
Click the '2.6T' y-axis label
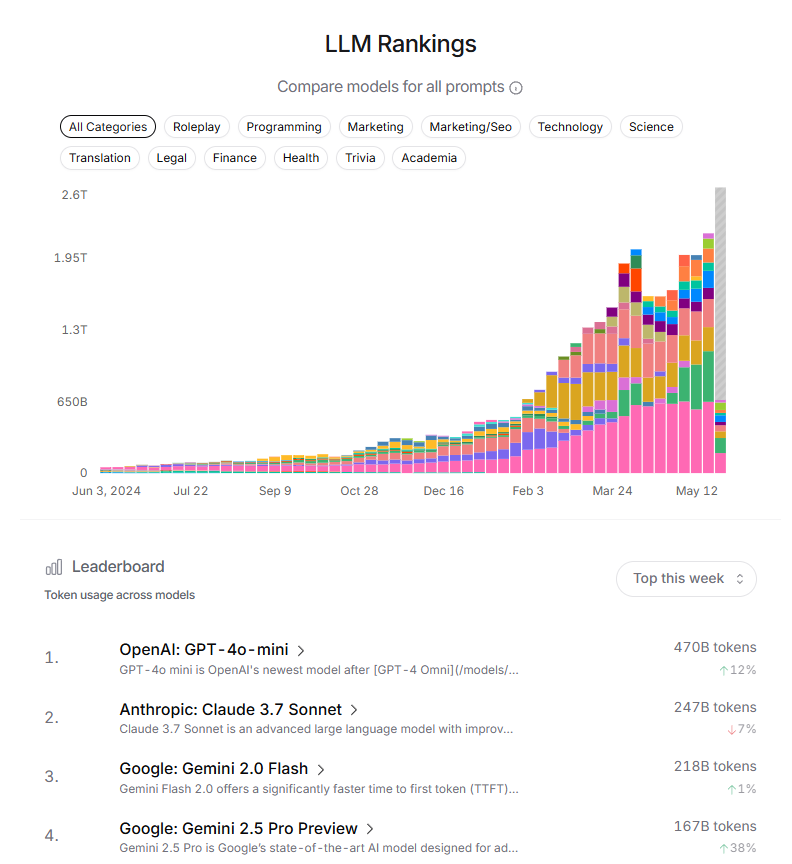74,195
